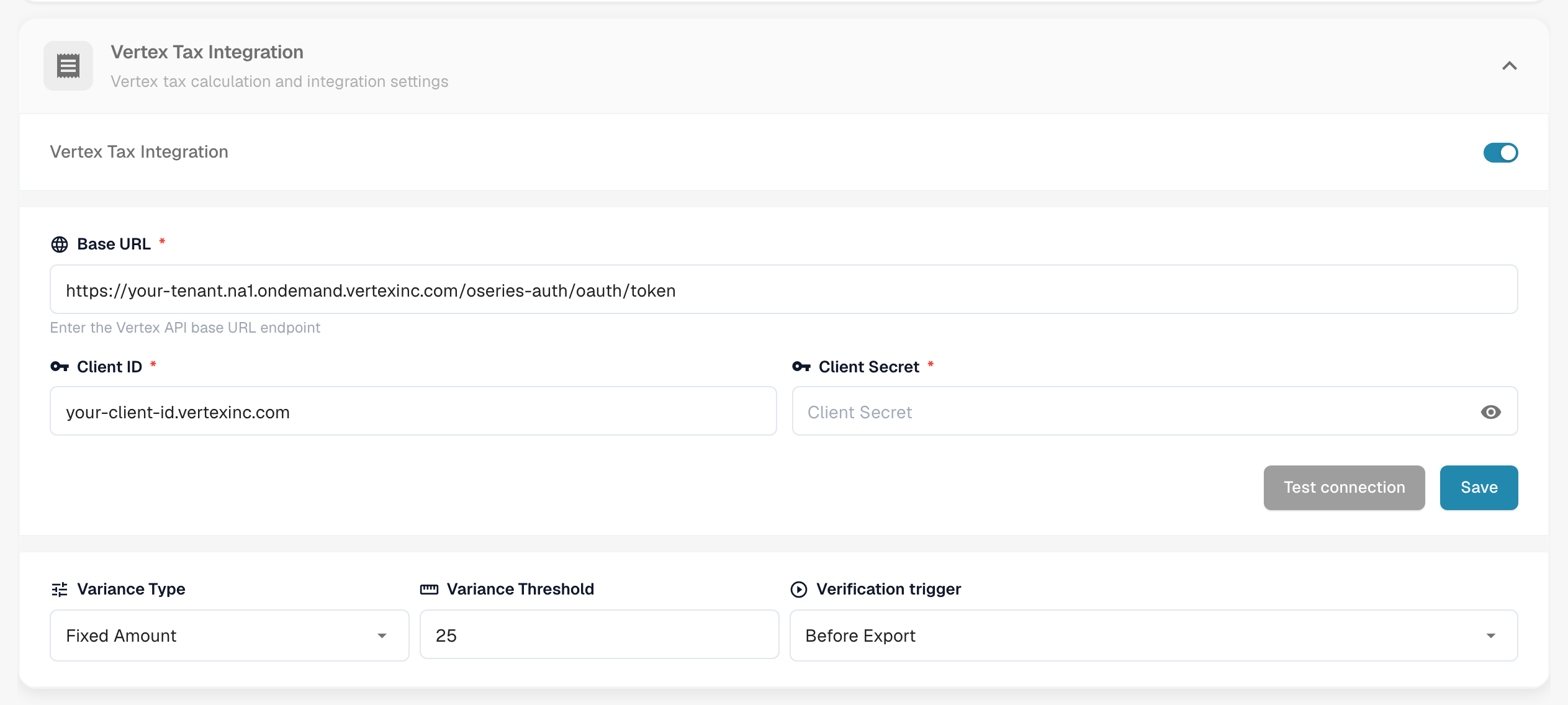Click the Client ID label
Image resolution: width=1568 pixels, height=705 pixels.
click(x=109, y=367)
